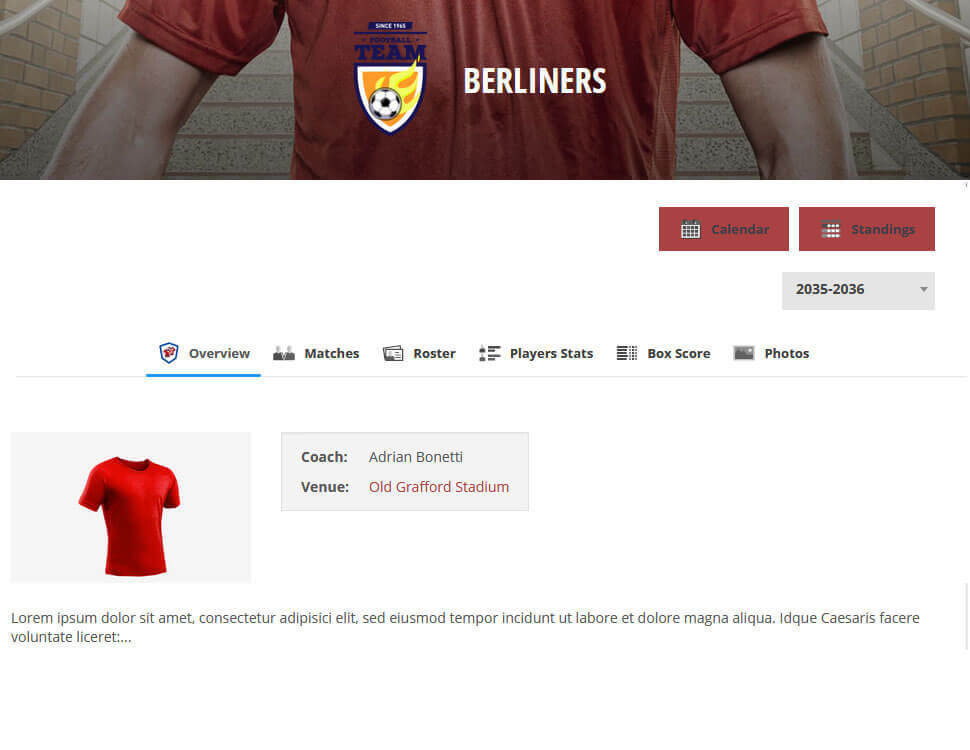970x750 pixels.
Task: Follow the Old Grafford Stadium link
Action: tap(439, 487)
